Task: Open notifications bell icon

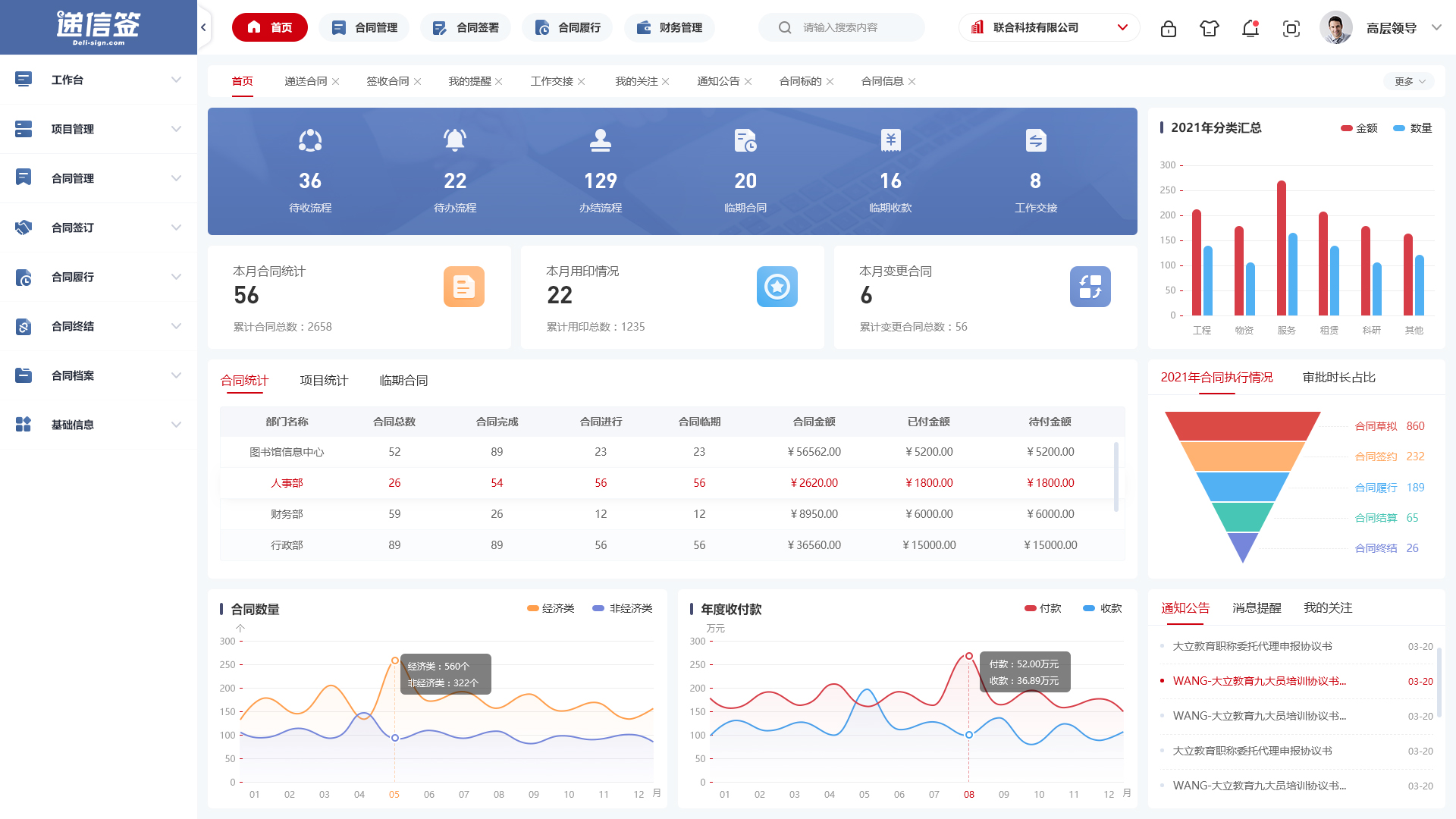Action: coord(1250,29)
